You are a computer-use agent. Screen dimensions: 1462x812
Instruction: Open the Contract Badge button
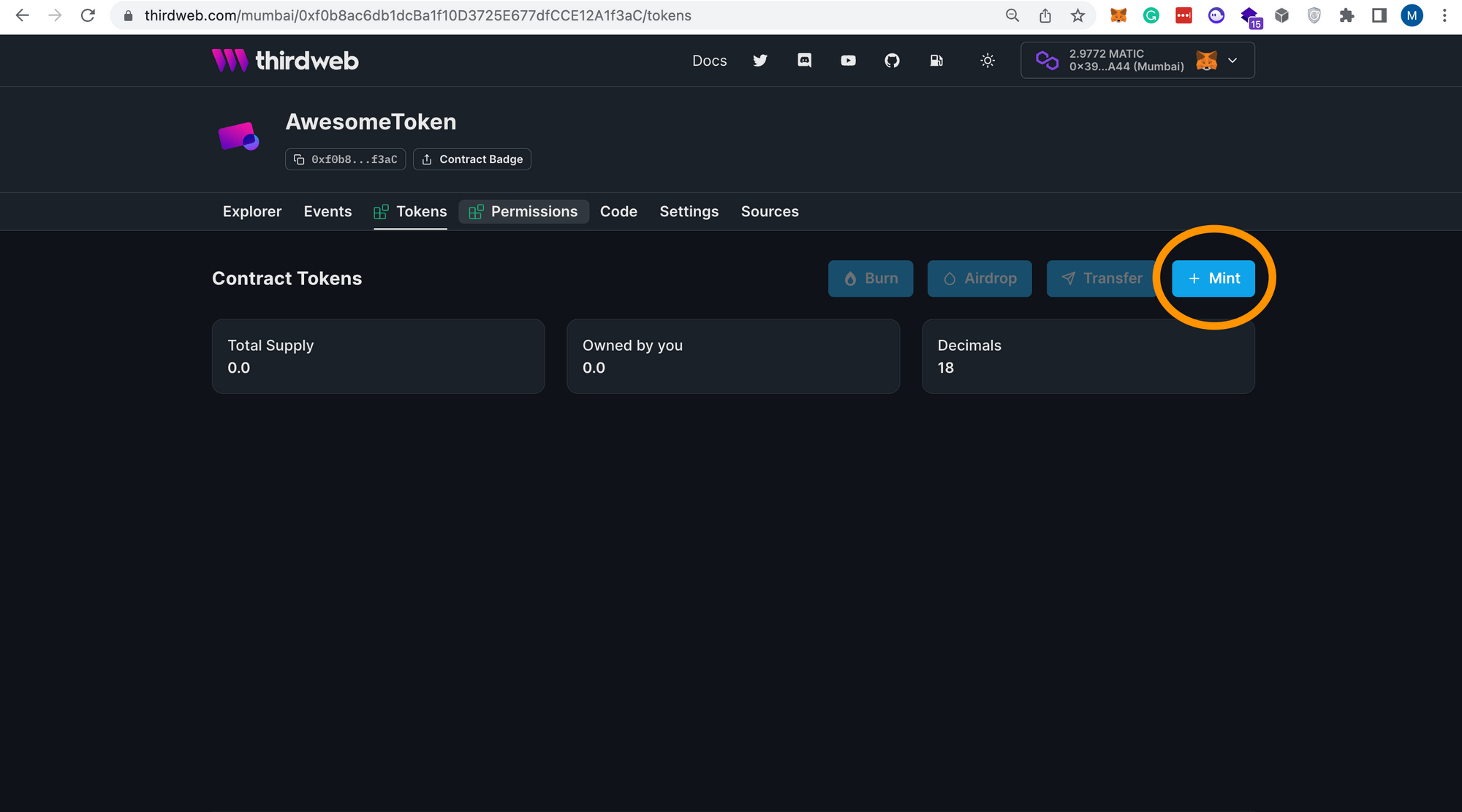[472, 159]
